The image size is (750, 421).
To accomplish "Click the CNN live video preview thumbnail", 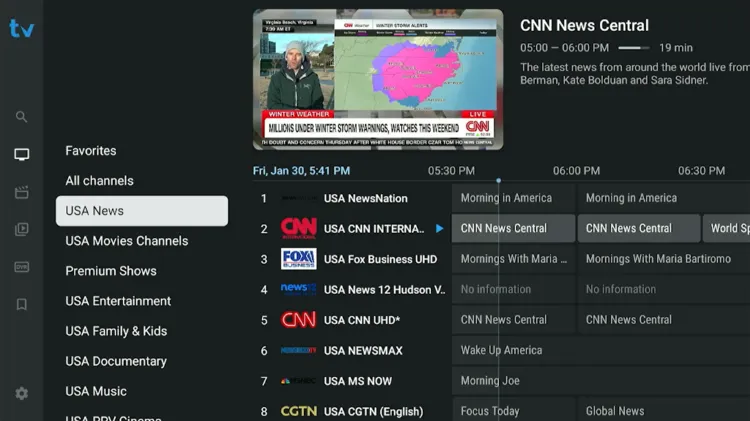I will point(378,79).
